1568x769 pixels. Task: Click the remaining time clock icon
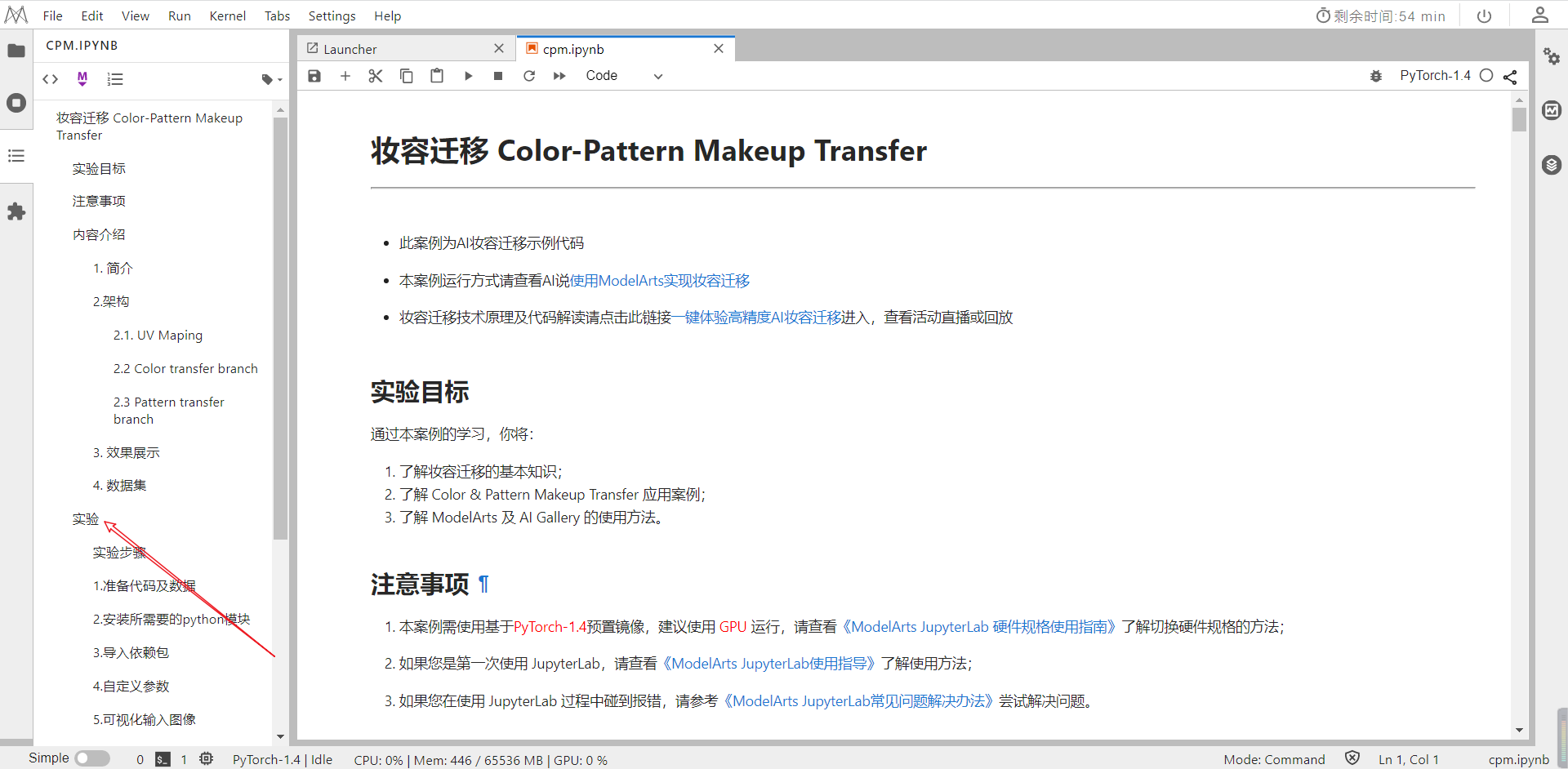pos(1323,16)
